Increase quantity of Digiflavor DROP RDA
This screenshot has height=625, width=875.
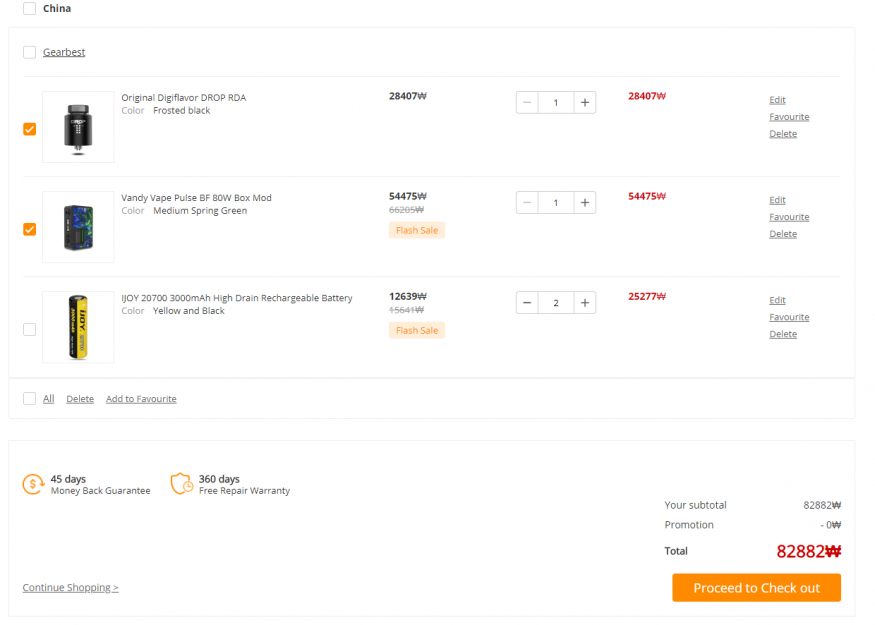(584, 103)
